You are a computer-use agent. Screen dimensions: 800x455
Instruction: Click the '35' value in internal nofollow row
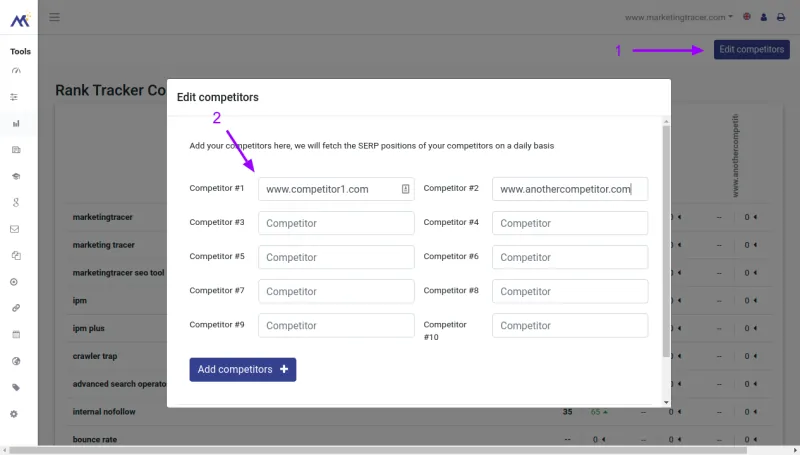pos(567,412)
